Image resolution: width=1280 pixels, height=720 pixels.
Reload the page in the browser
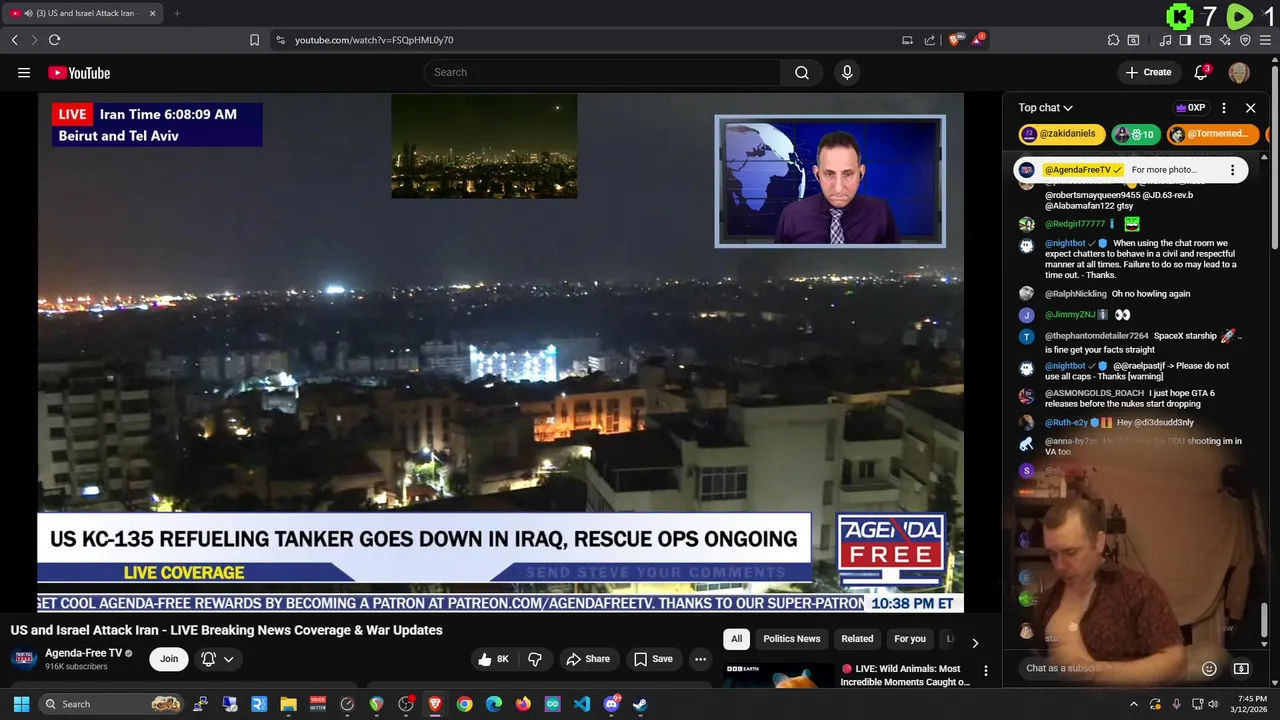tap(54, 40)
